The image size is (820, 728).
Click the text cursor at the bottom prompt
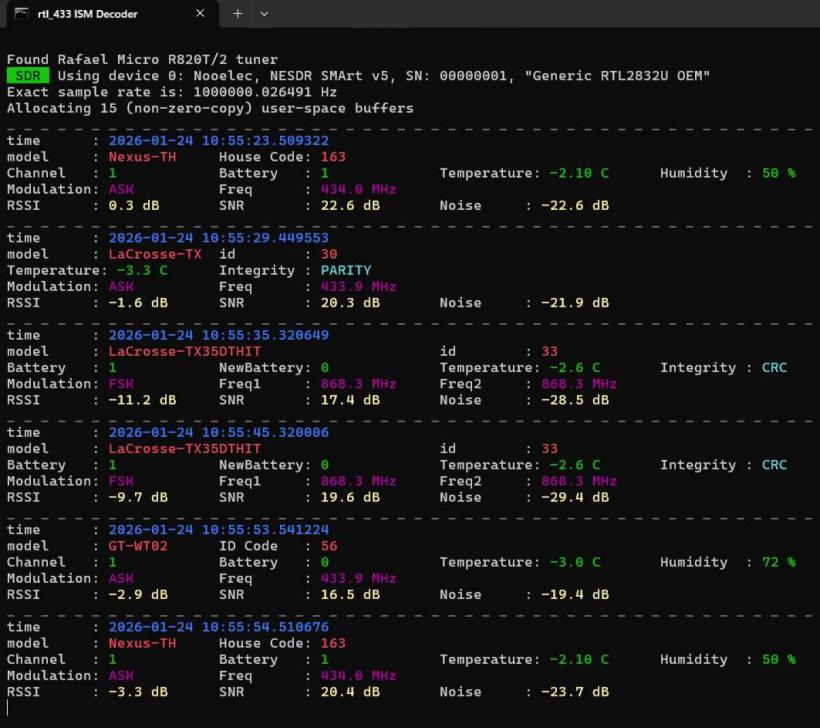(x=8, y=708)
